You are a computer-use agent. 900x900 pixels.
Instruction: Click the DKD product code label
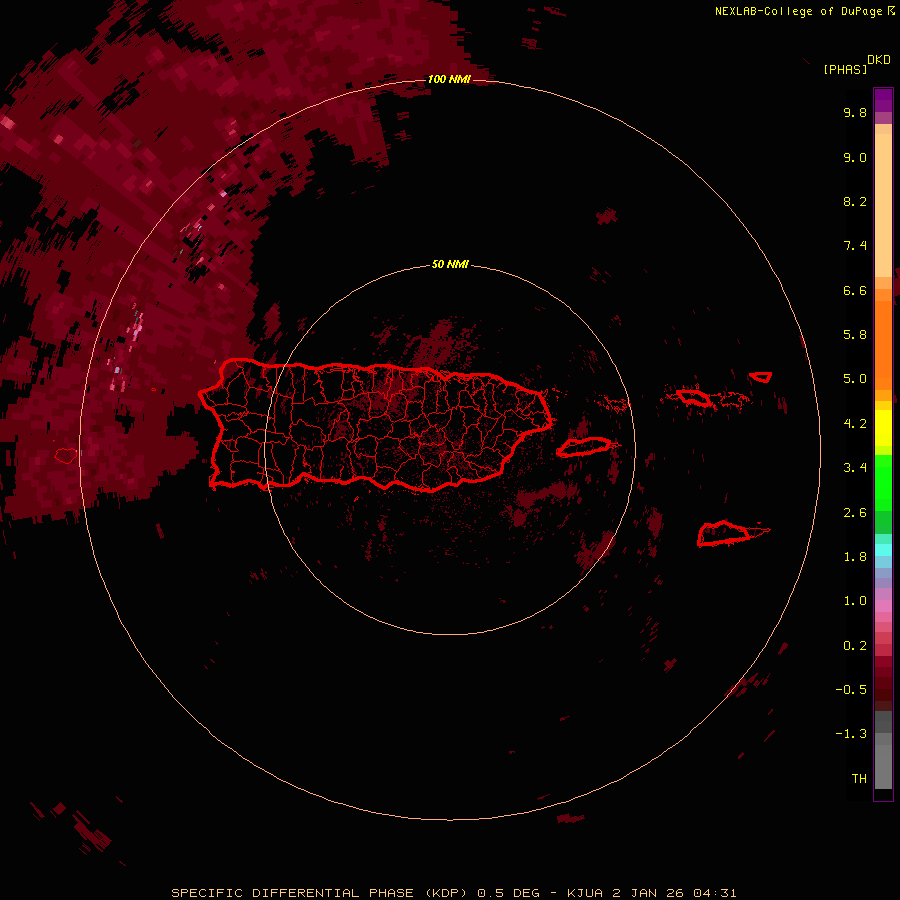coord(879,60)
